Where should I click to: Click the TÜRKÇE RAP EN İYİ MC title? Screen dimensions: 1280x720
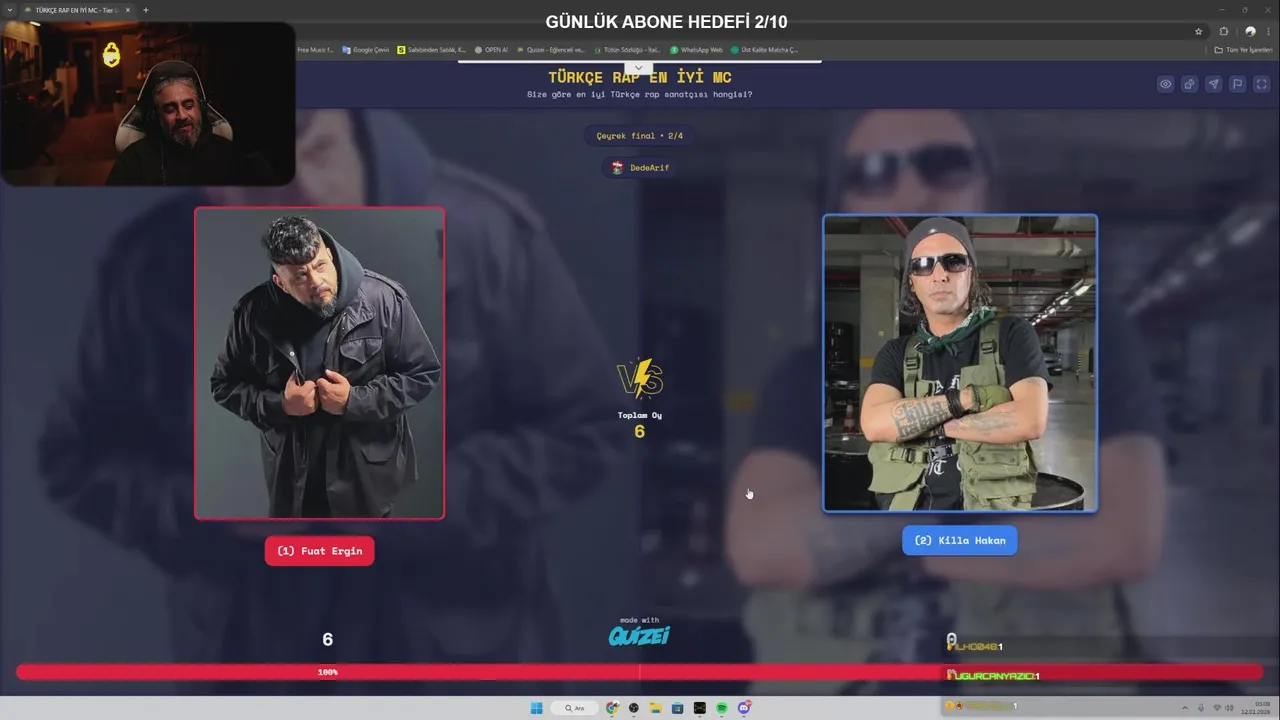(640, 77)
